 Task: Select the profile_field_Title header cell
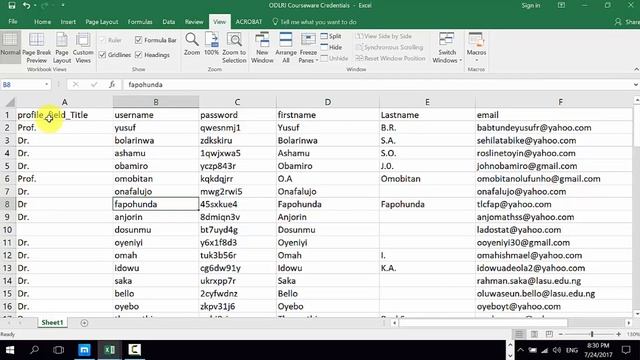pos(64,115)
